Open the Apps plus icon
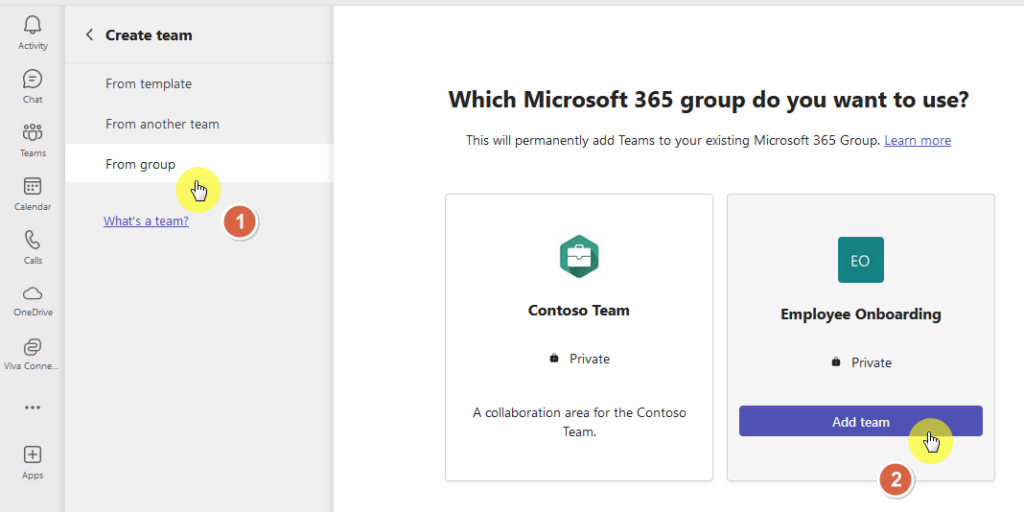The image size is (1024, 512). pos(32,455)
